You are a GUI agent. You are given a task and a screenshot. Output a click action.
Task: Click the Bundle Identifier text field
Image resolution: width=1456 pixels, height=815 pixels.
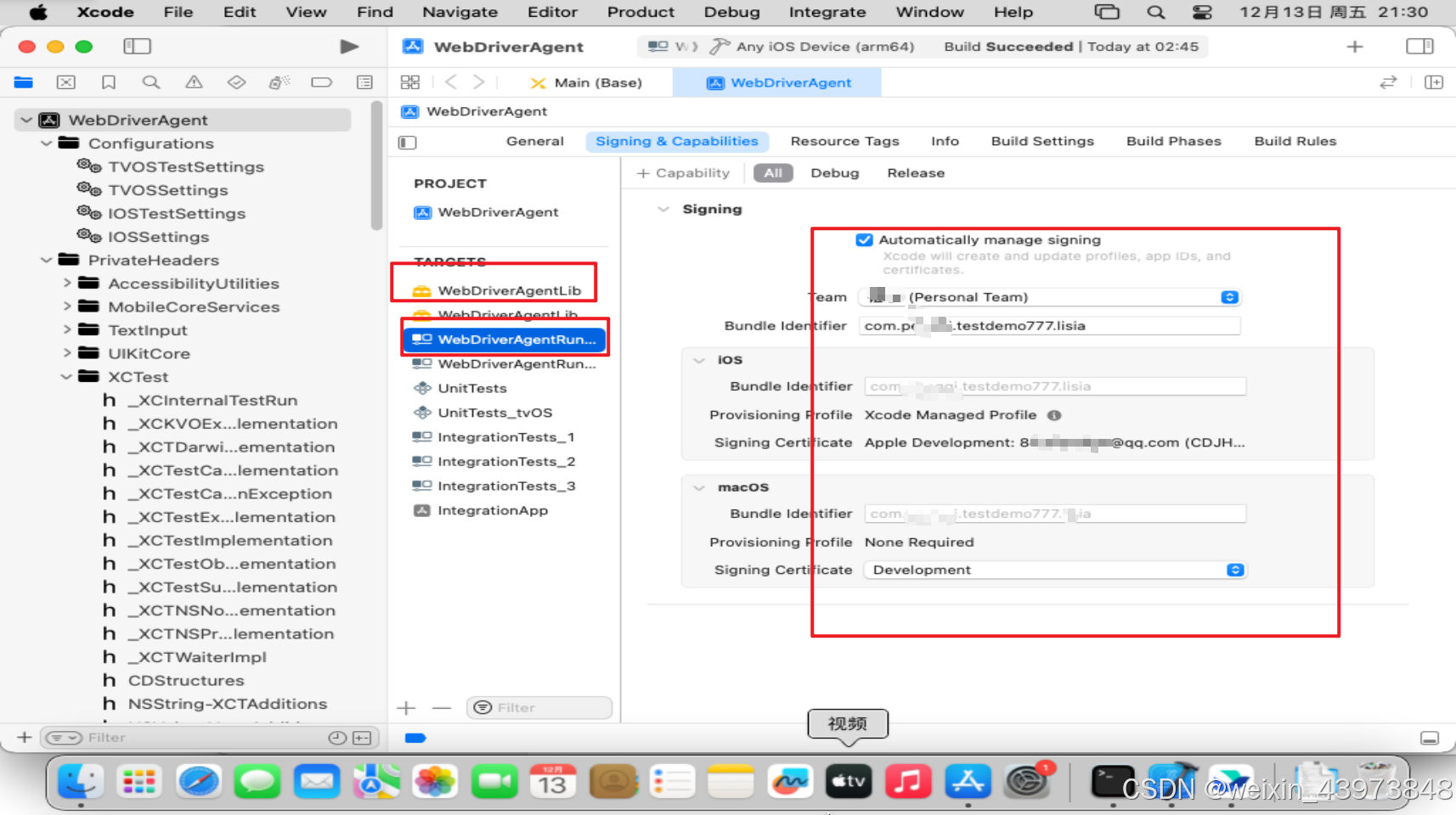coord(1050,326)
